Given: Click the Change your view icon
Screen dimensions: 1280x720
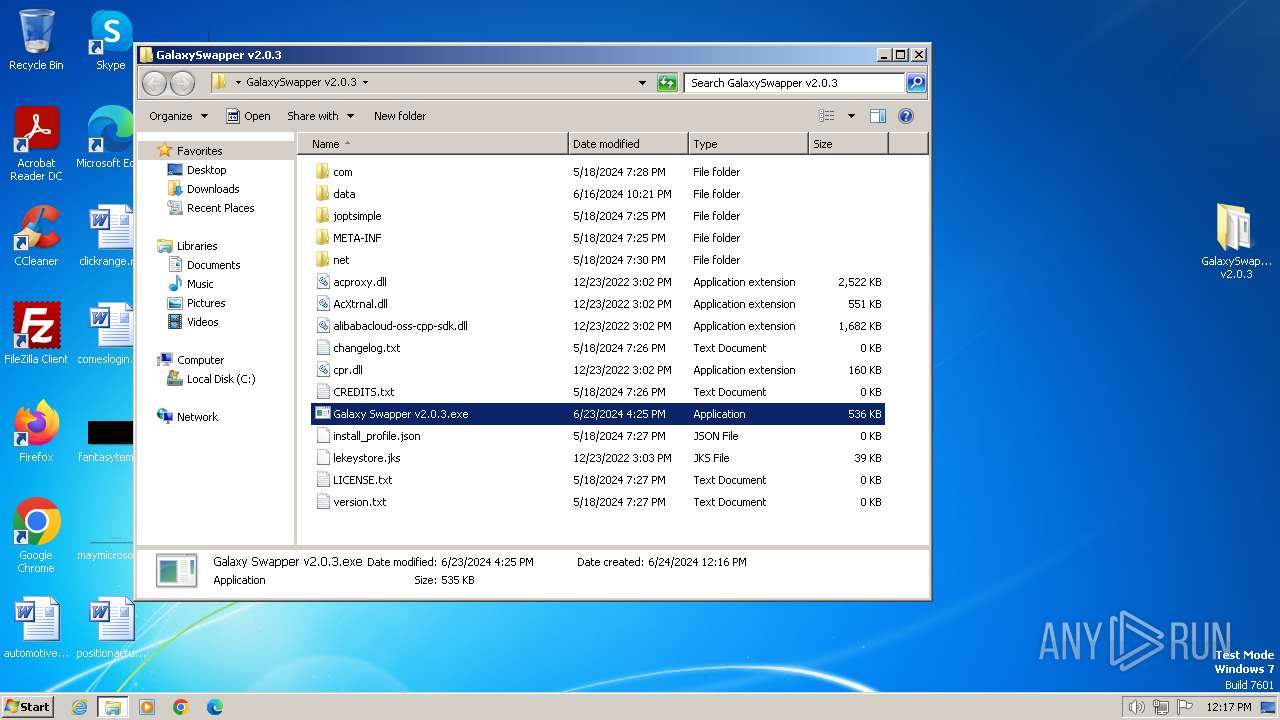Looking at the screenshot, I should [x=826, y=116].
